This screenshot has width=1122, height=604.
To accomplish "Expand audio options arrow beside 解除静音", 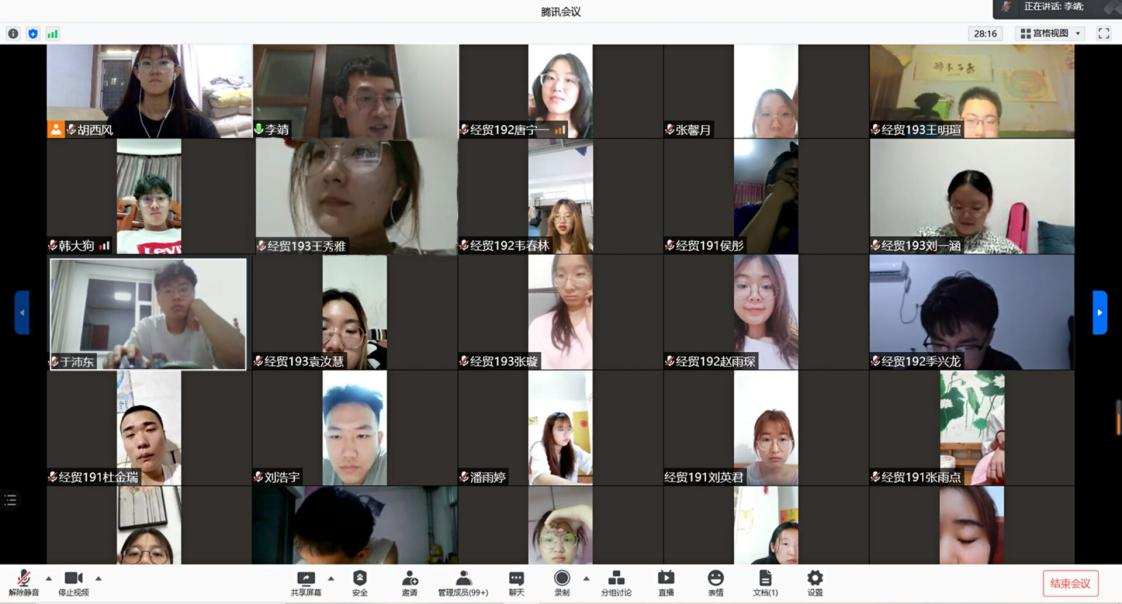I will click(x=49, y=578).
